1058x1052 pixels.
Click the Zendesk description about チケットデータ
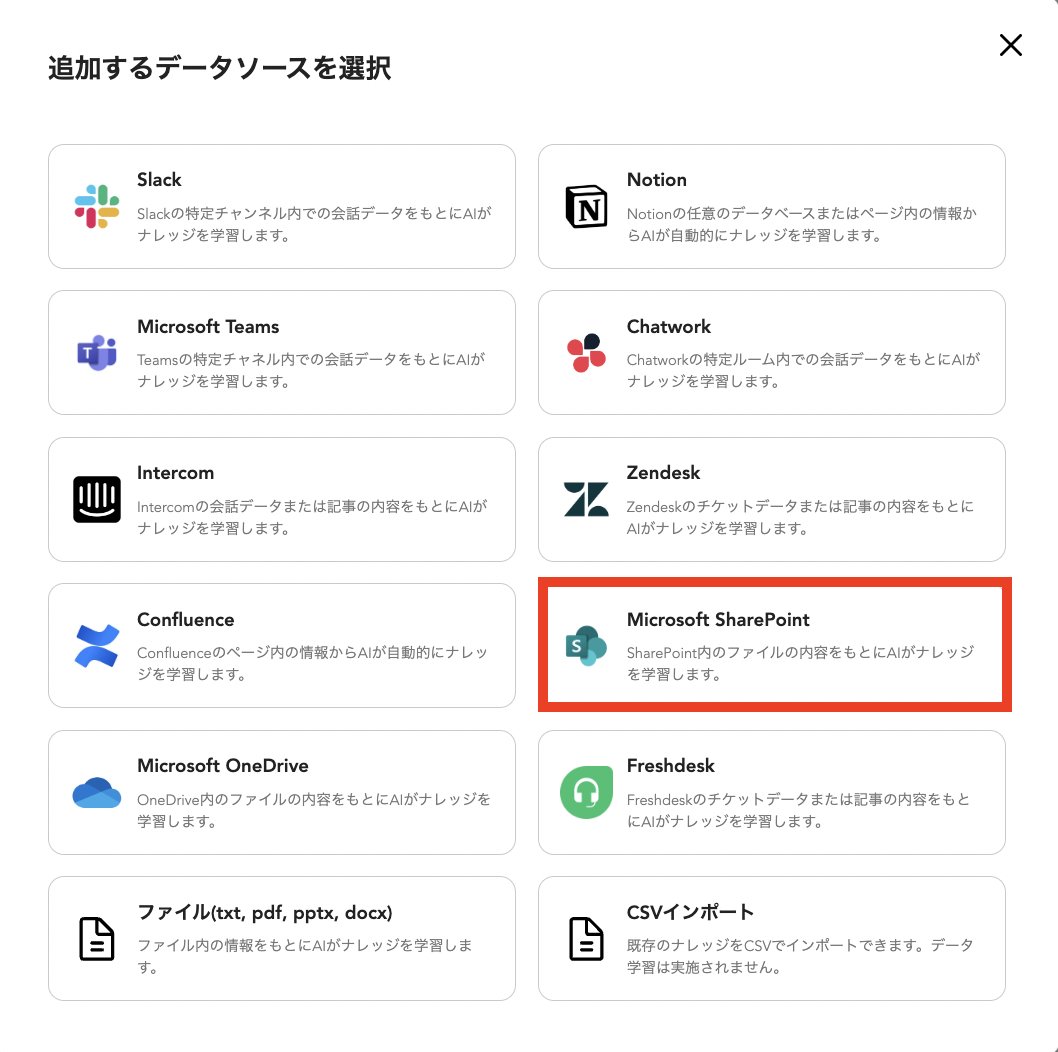[800, 517]
